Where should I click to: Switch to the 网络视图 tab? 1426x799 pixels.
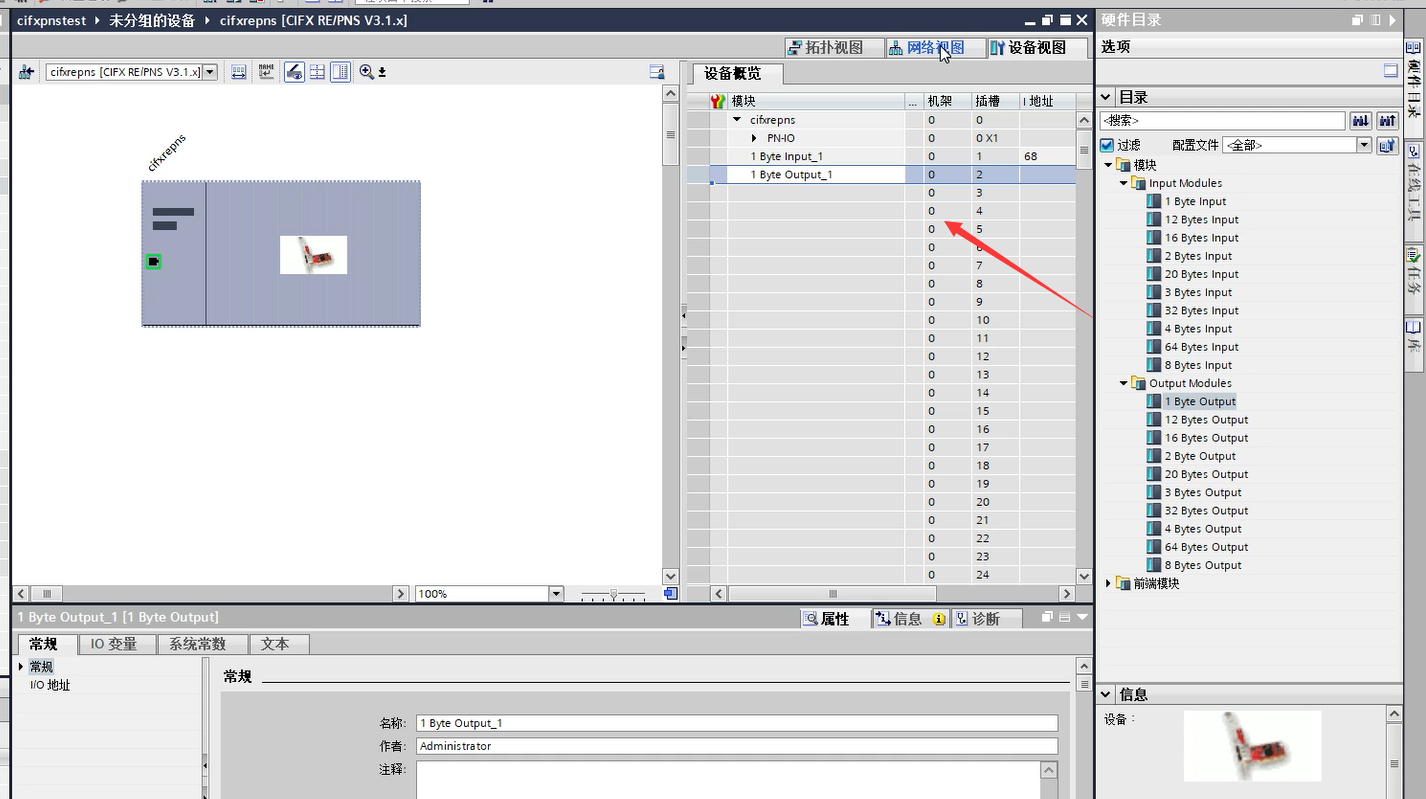click(926, 48)
